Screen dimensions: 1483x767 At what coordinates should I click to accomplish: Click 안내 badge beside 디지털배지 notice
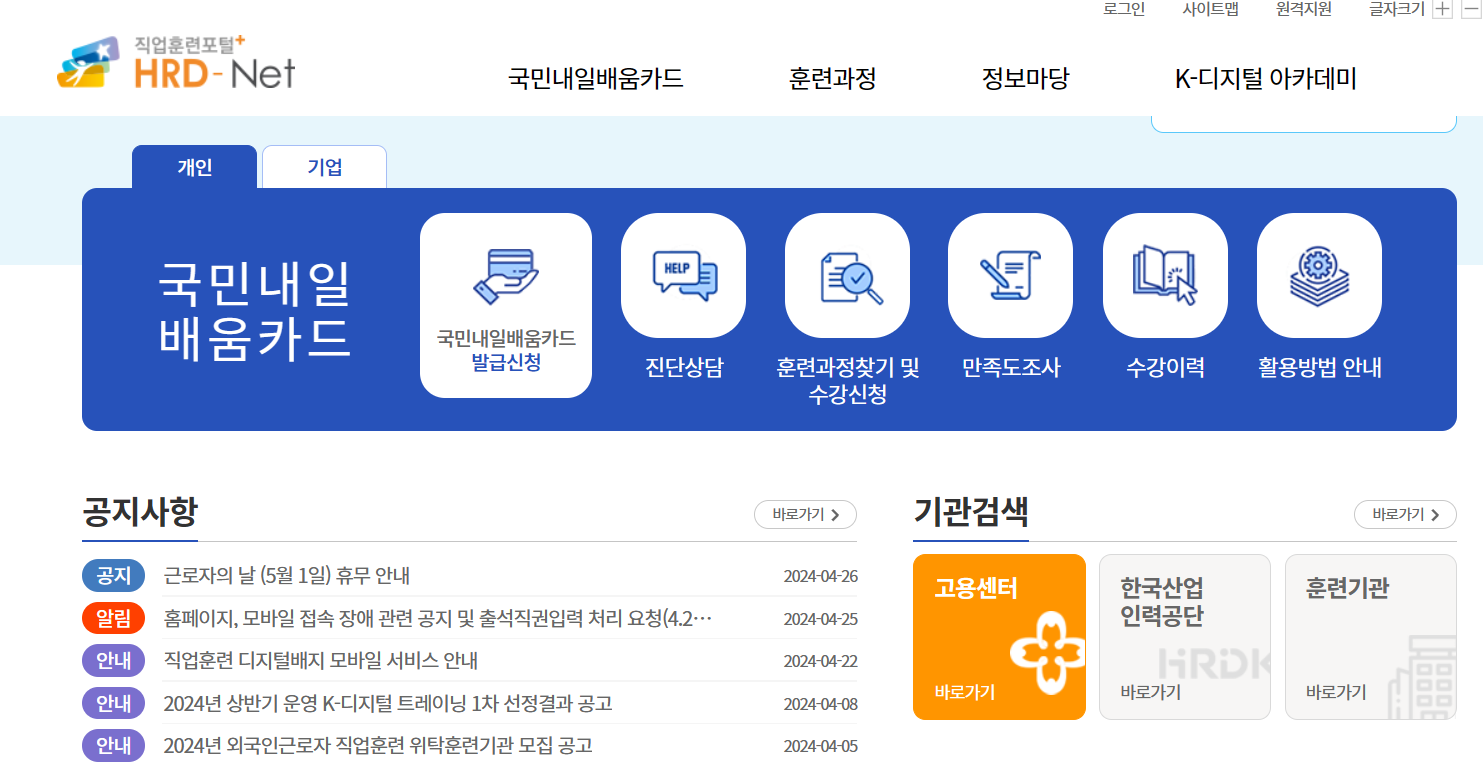114,661
